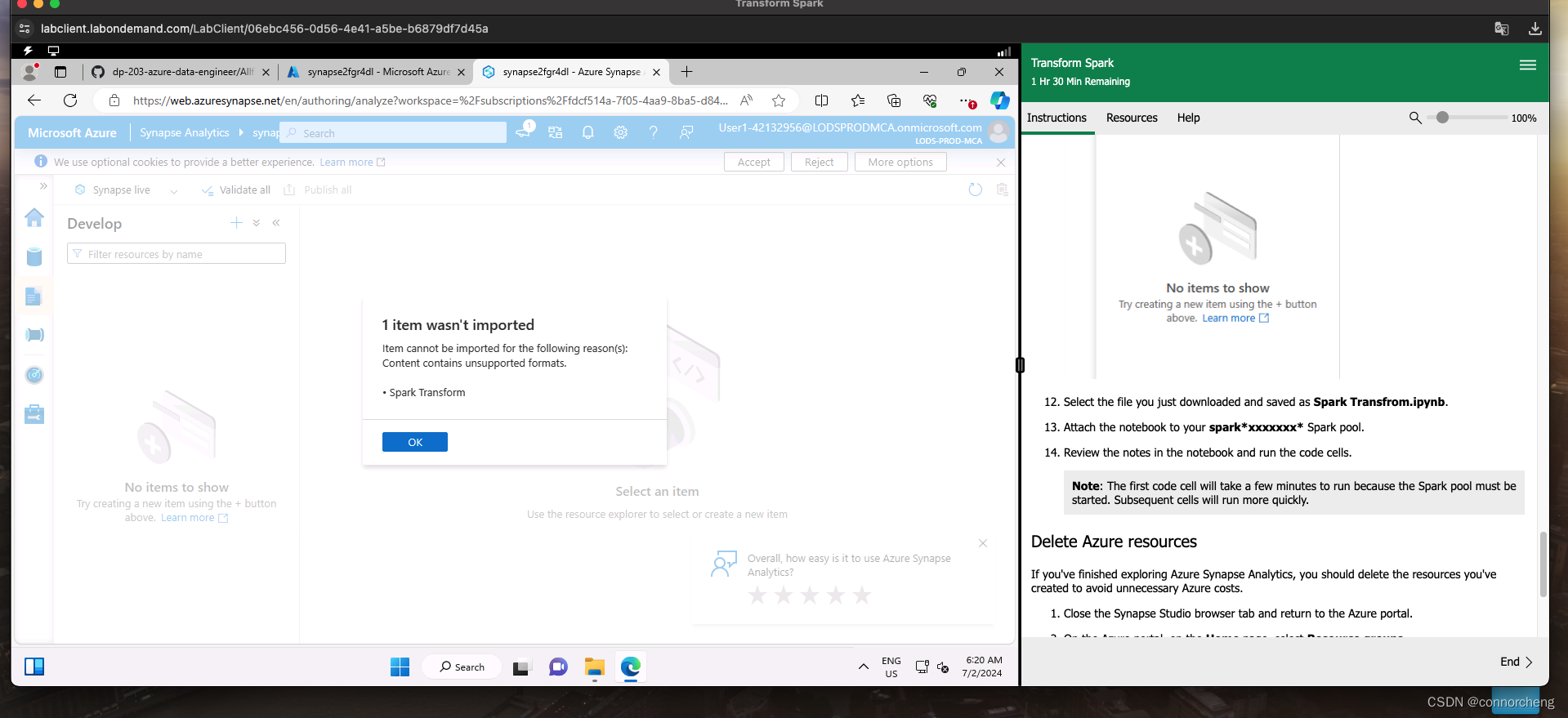Viewport: 1568px width, 718px height.
Task: Close the Synapse feedback rating prompt
Action: coord(983,543)
